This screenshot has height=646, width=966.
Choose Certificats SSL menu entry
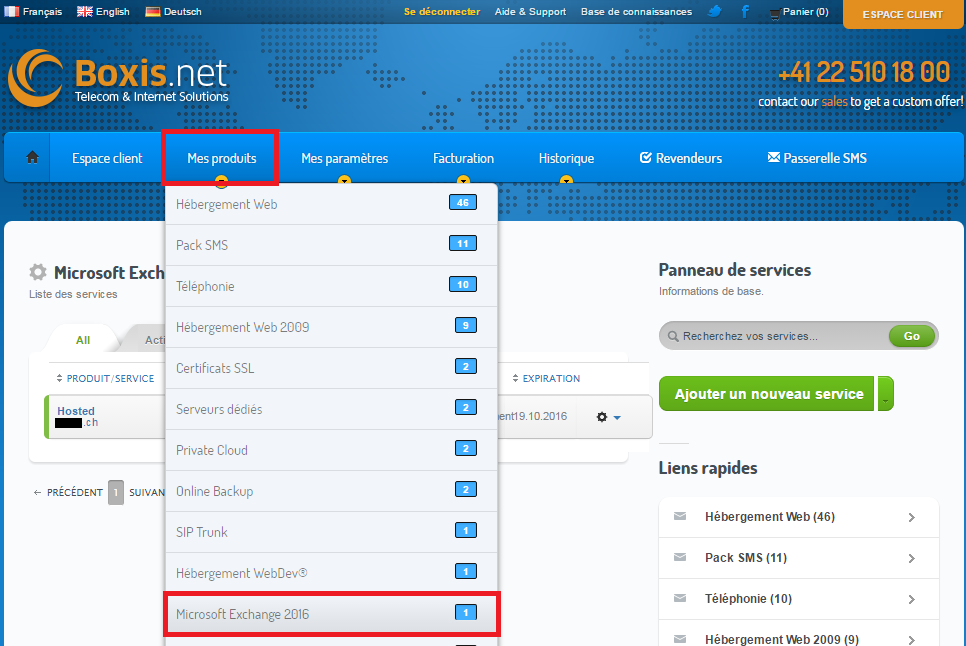331,368
